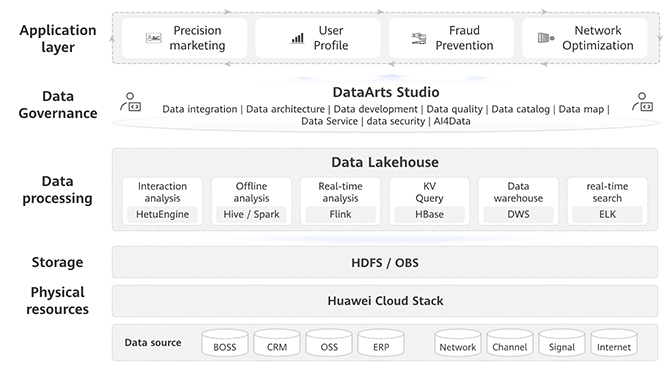Click the Physical resources label
The width and height of the screenshot is (670, 373).
tap(57, 301)
